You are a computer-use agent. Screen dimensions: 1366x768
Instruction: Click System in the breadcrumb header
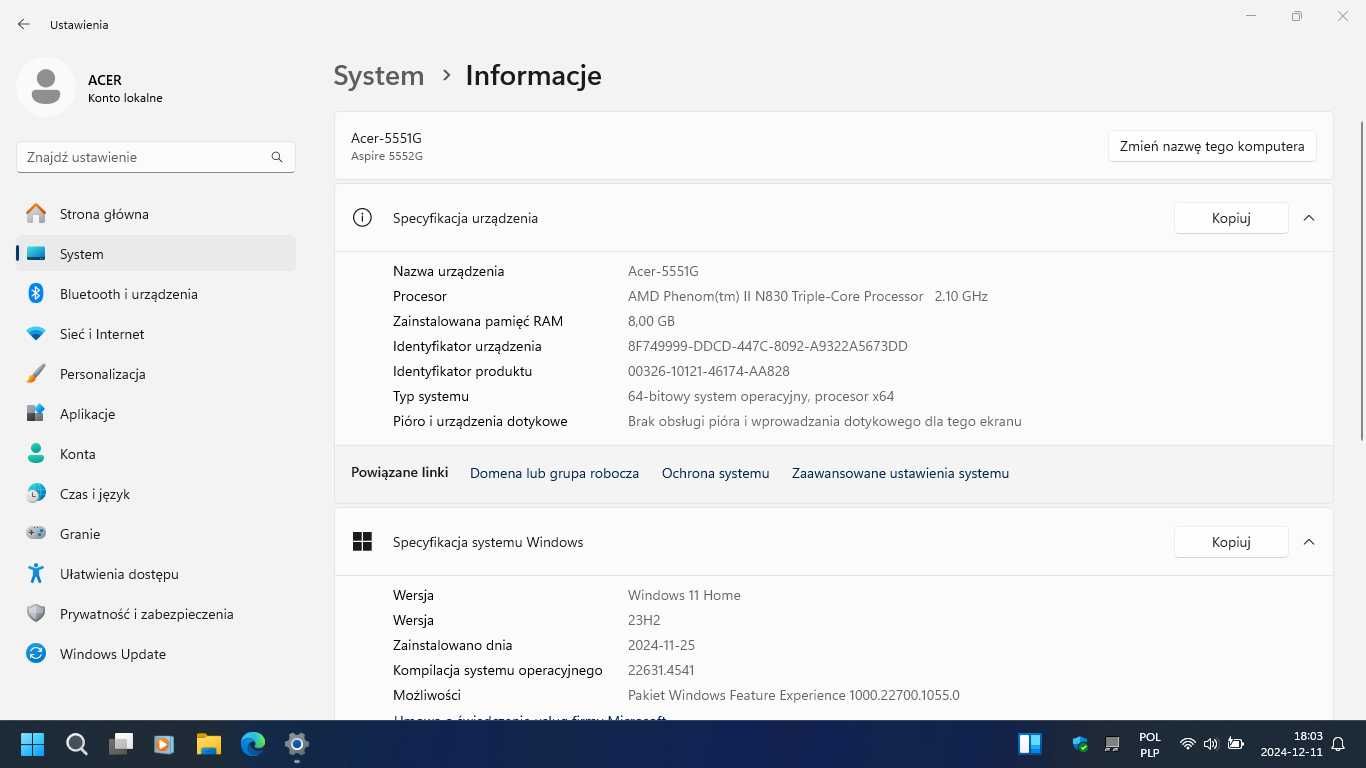(x=379, y=75)
